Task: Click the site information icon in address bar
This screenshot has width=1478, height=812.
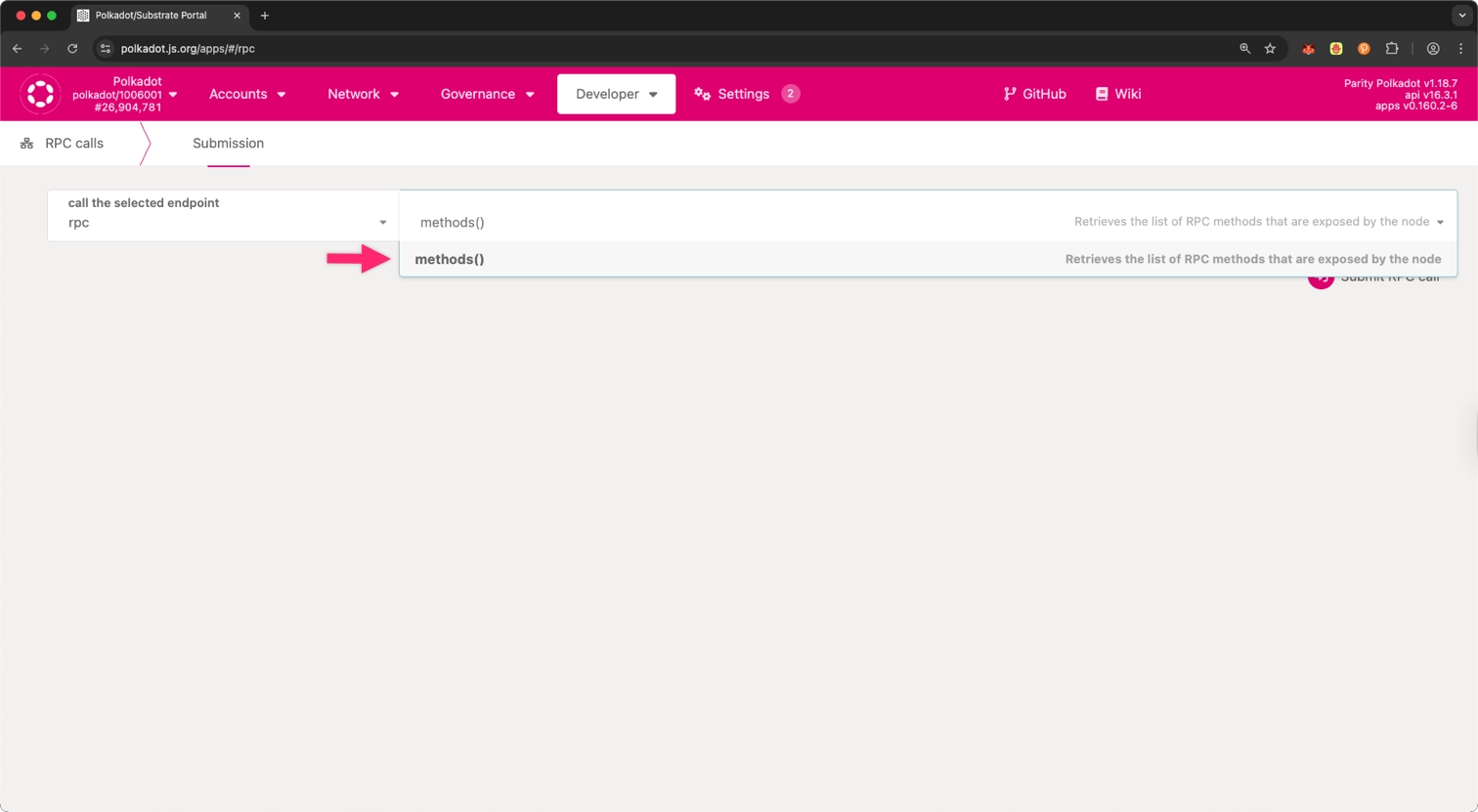Action: click(x=106, y=48)
